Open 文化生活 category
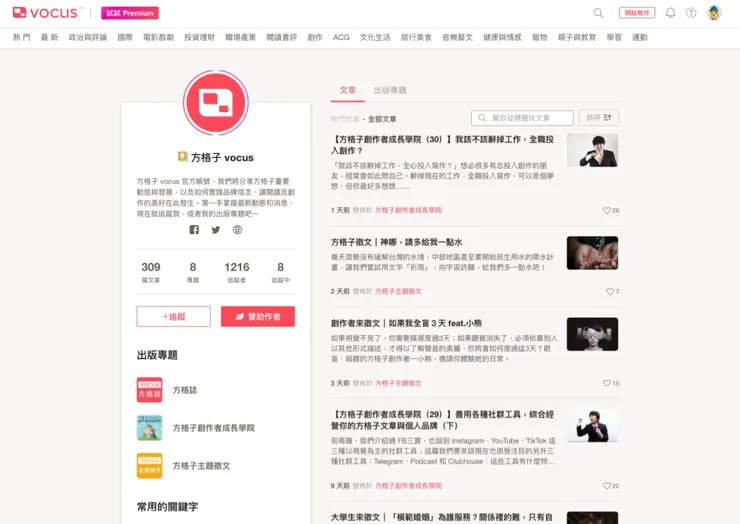740x524 pixels. coord(375,37)
